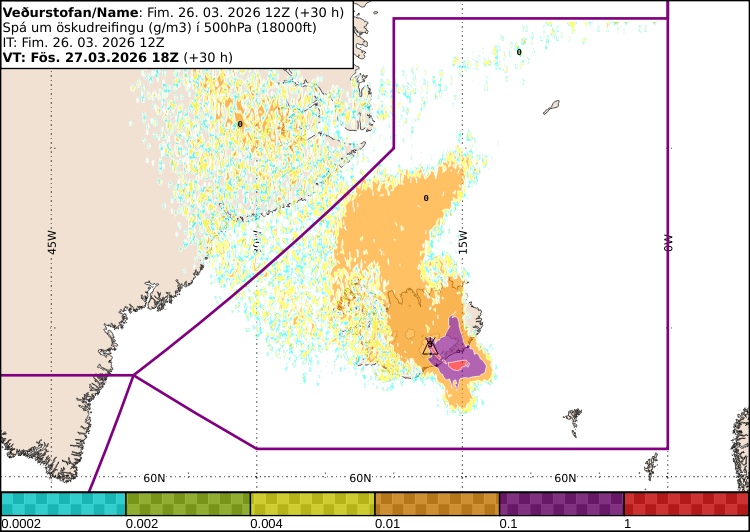
Task: Click the '15W' longitude label
Action: coord(463,242)
